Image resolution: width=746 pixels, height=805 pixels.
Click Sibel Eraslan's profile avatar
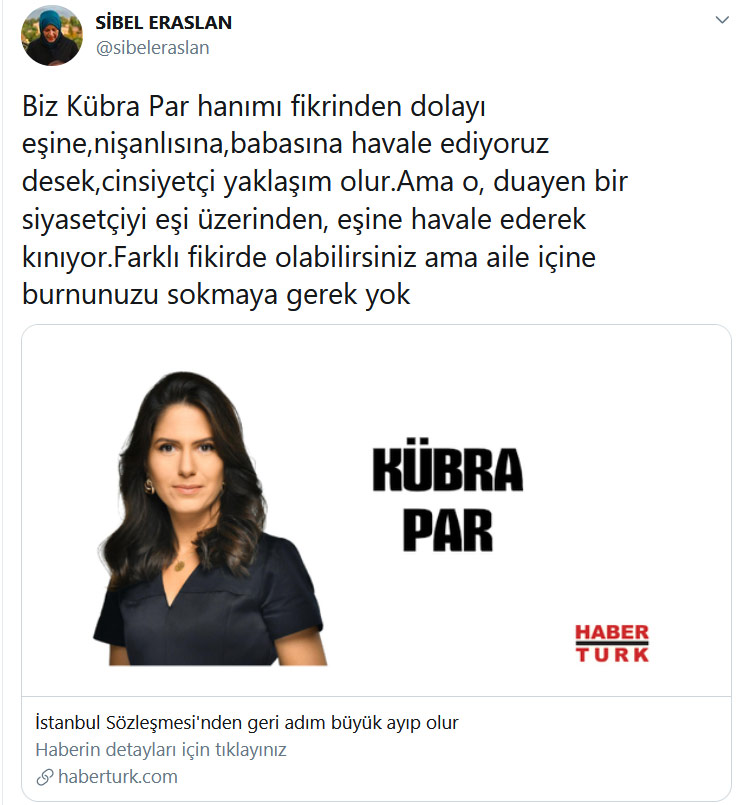pos(51,35)
